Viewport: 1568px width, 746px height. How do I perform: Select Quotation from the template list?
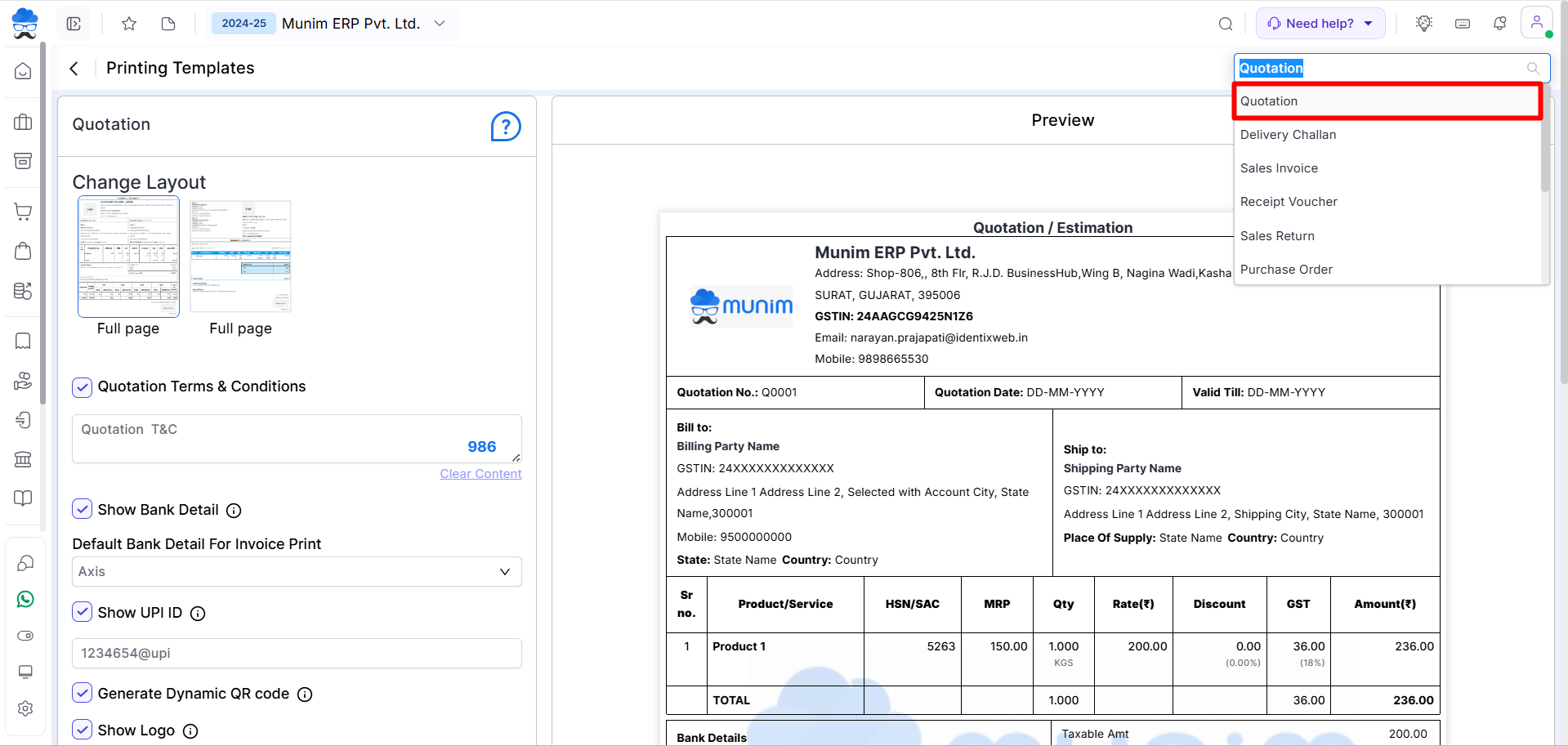point(1387,101)
